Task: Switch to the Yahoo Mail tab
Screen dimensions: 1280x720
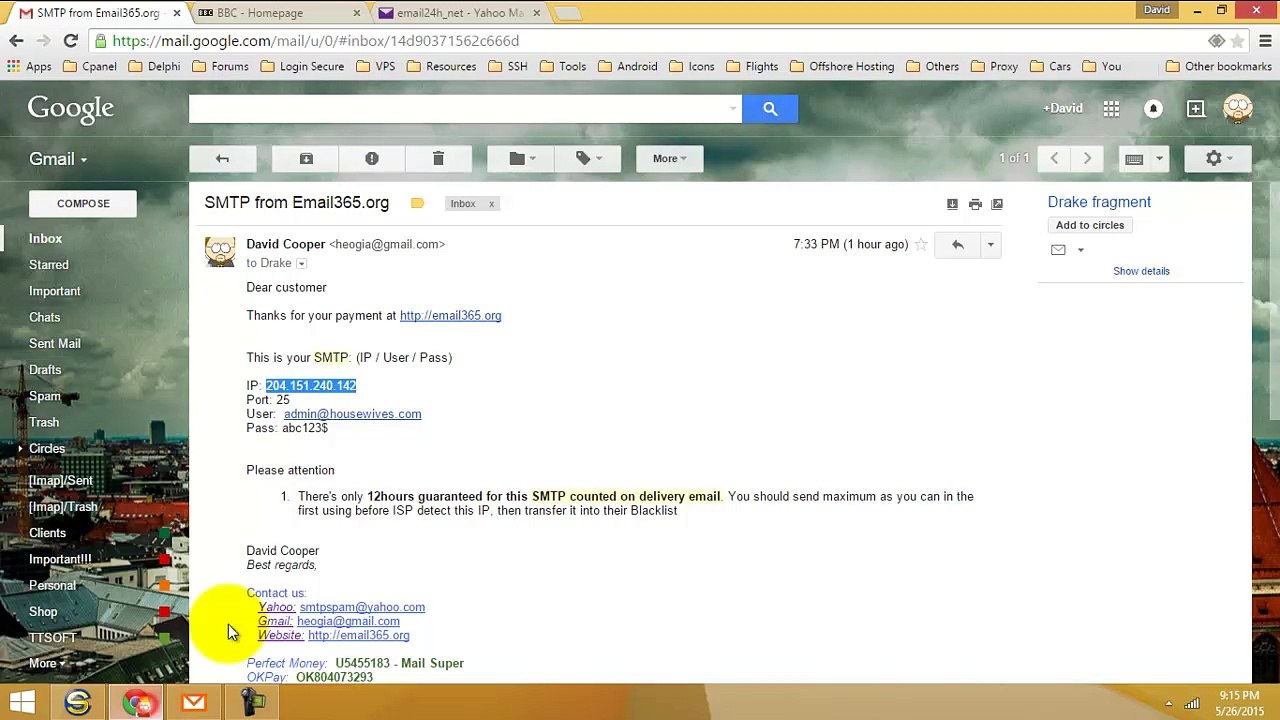Action: (x=458, y=13)
